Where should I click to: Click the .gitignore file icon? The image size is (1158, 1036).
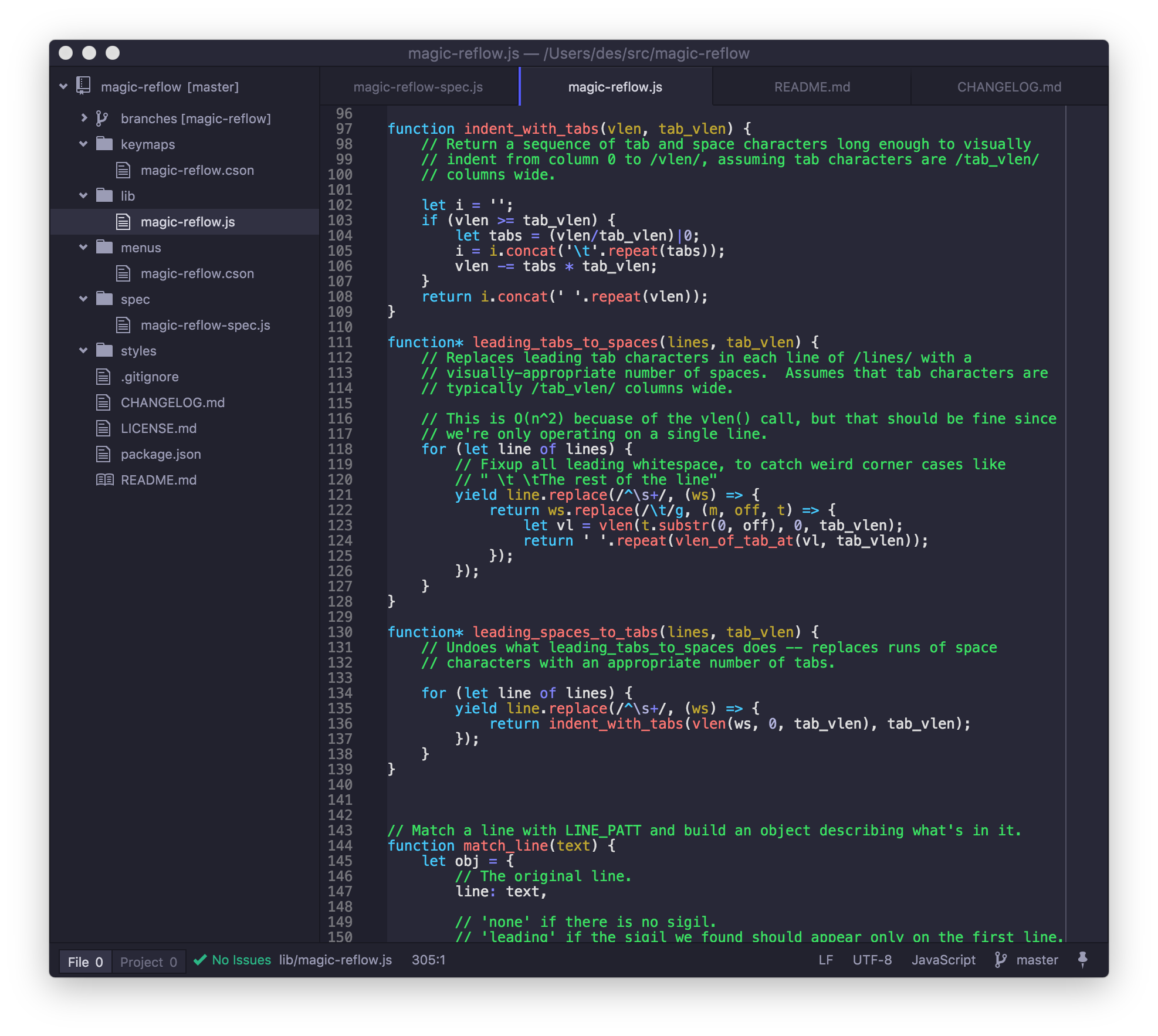coord(103,377)
